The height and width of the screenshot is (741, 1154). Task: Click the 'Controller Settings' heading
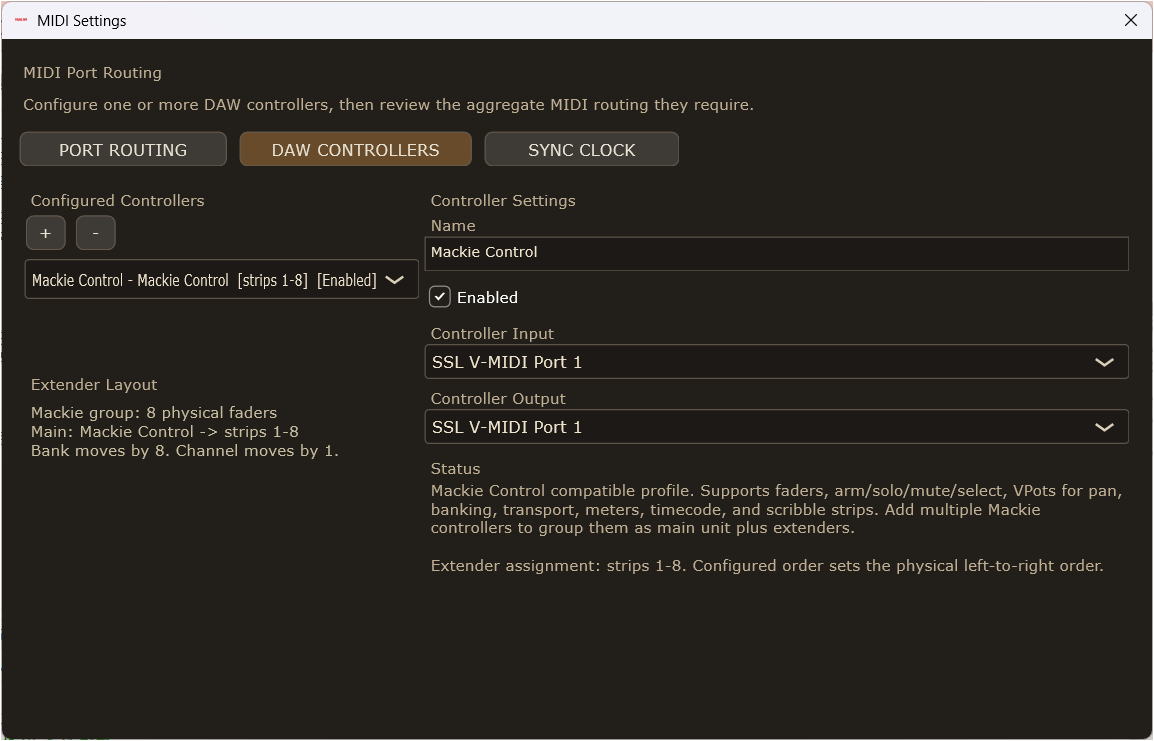(503, 201)
